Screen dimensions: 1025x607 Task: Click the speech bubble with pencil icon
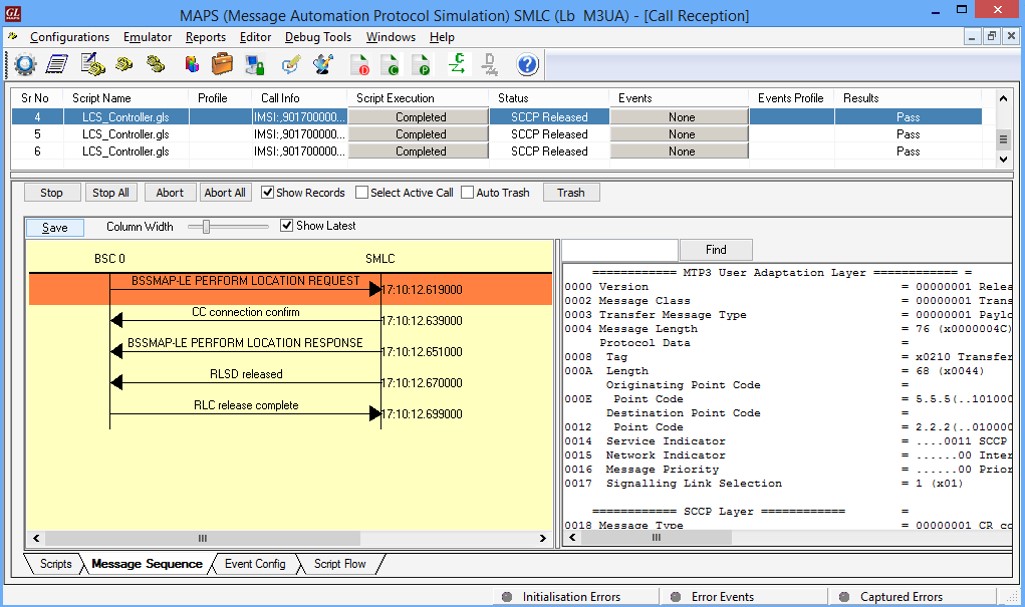pos(290,65)
